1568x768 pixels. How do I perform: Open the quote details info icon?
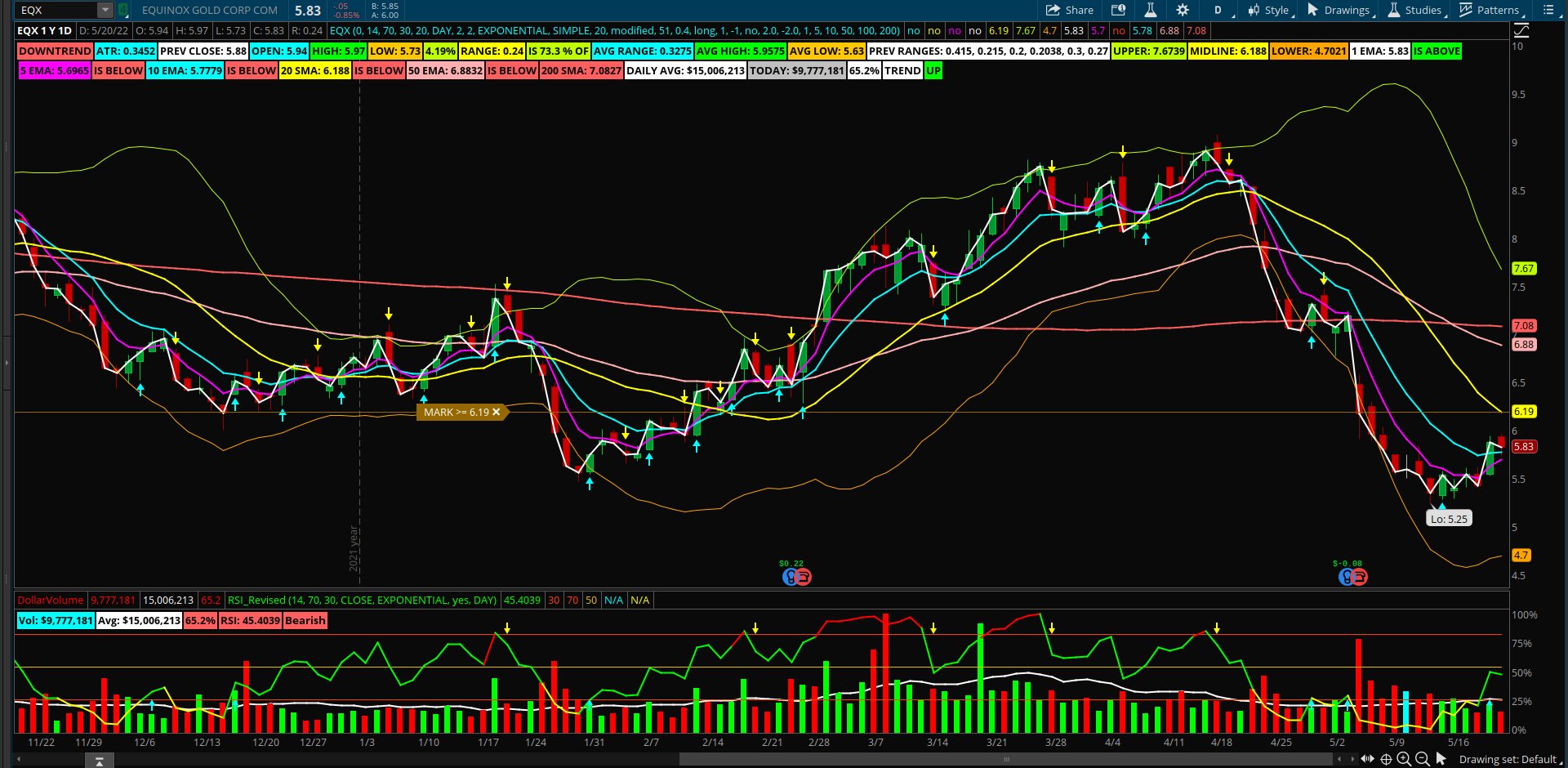[1118, 10]
